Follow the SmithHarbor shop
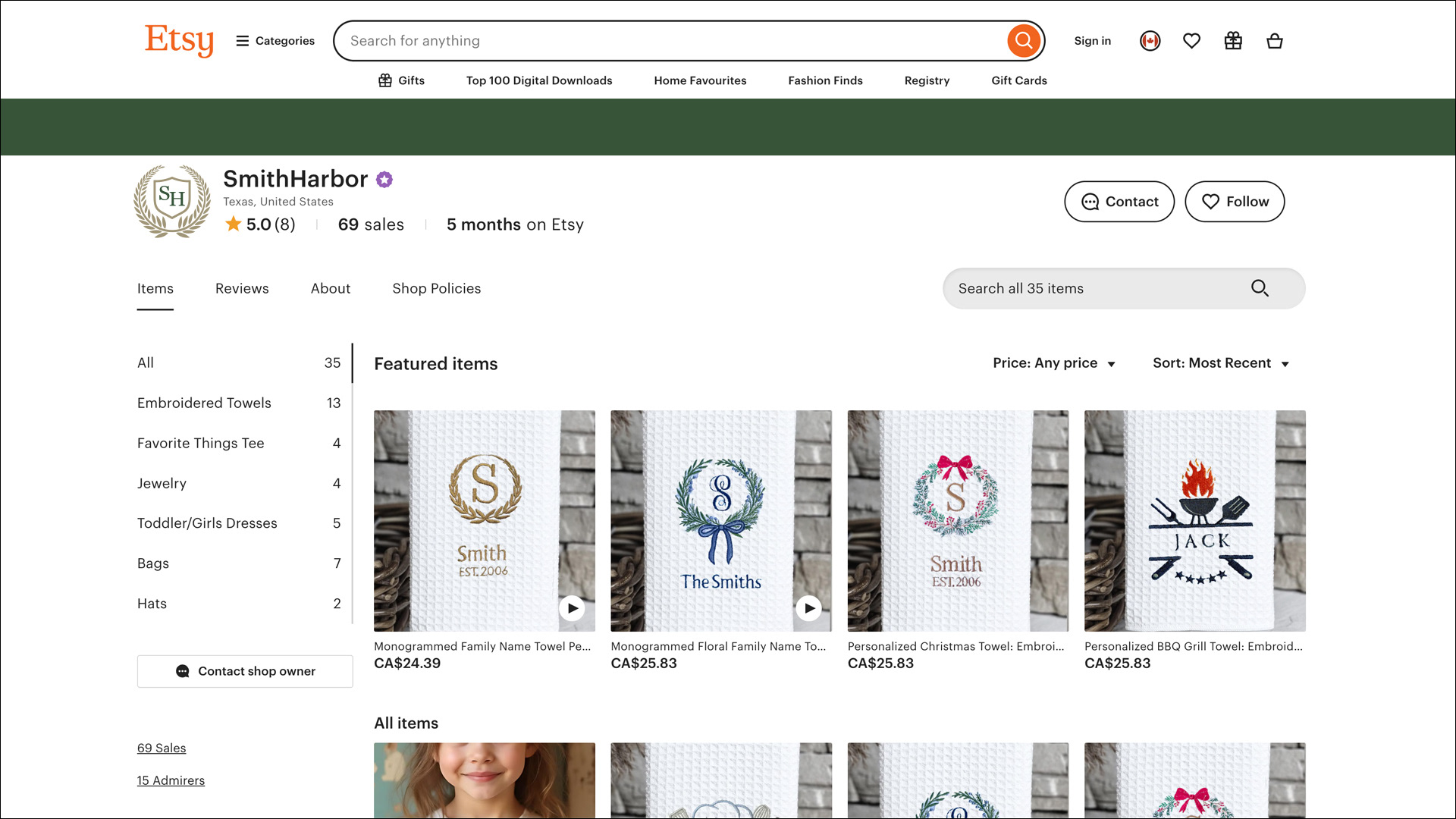Image resolution: width=1456 pixels, height=819 pixels. [1234, 202]
